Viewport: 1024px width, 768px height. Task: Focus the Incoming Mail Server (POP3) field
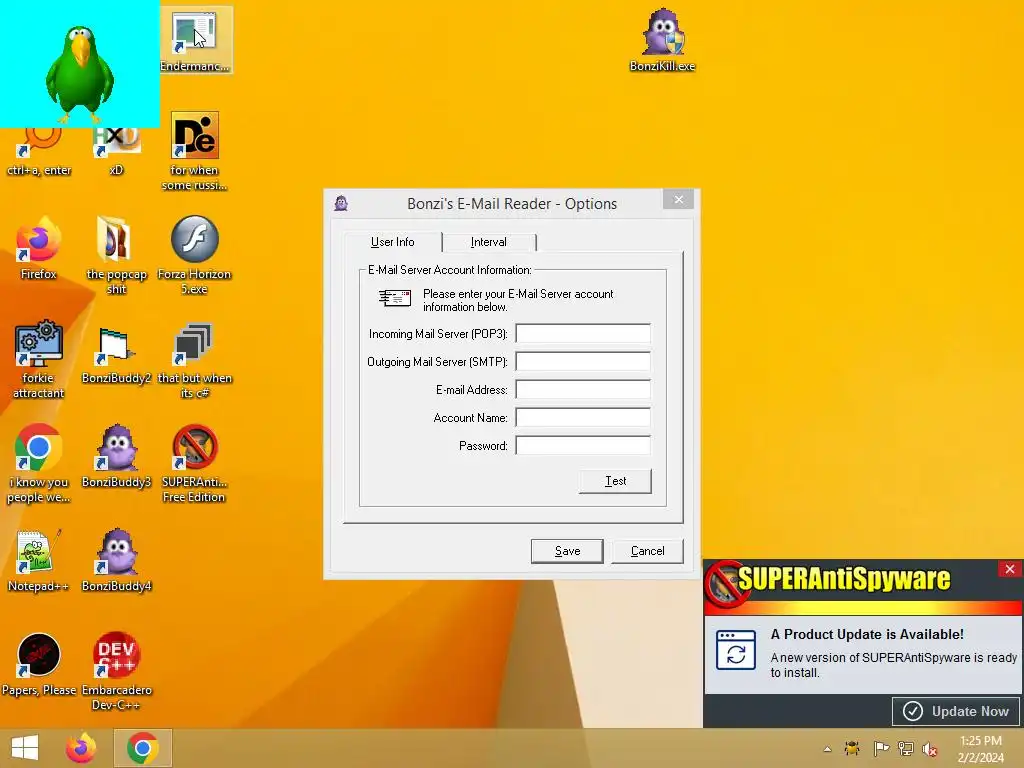click(x=583, y=334)
